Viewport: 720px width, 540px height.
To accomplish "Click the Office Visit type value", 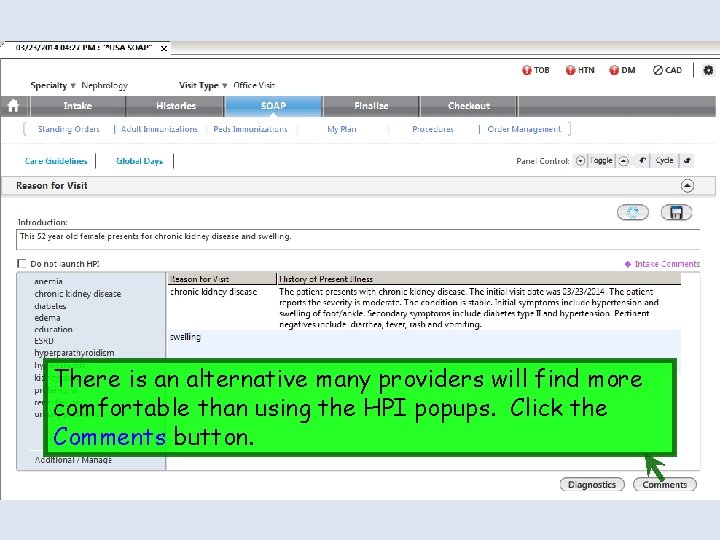I will tap(254, 85).
